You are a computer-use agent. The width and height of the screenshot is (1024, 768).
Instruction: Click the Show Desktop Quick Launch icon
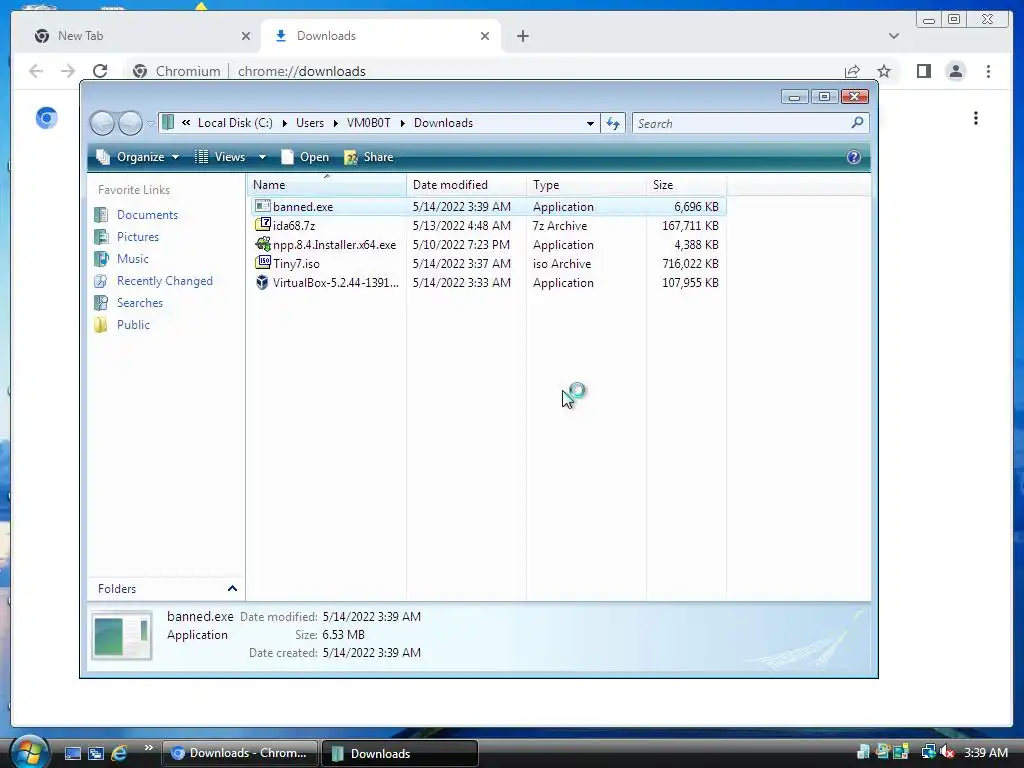click(72, 753)
